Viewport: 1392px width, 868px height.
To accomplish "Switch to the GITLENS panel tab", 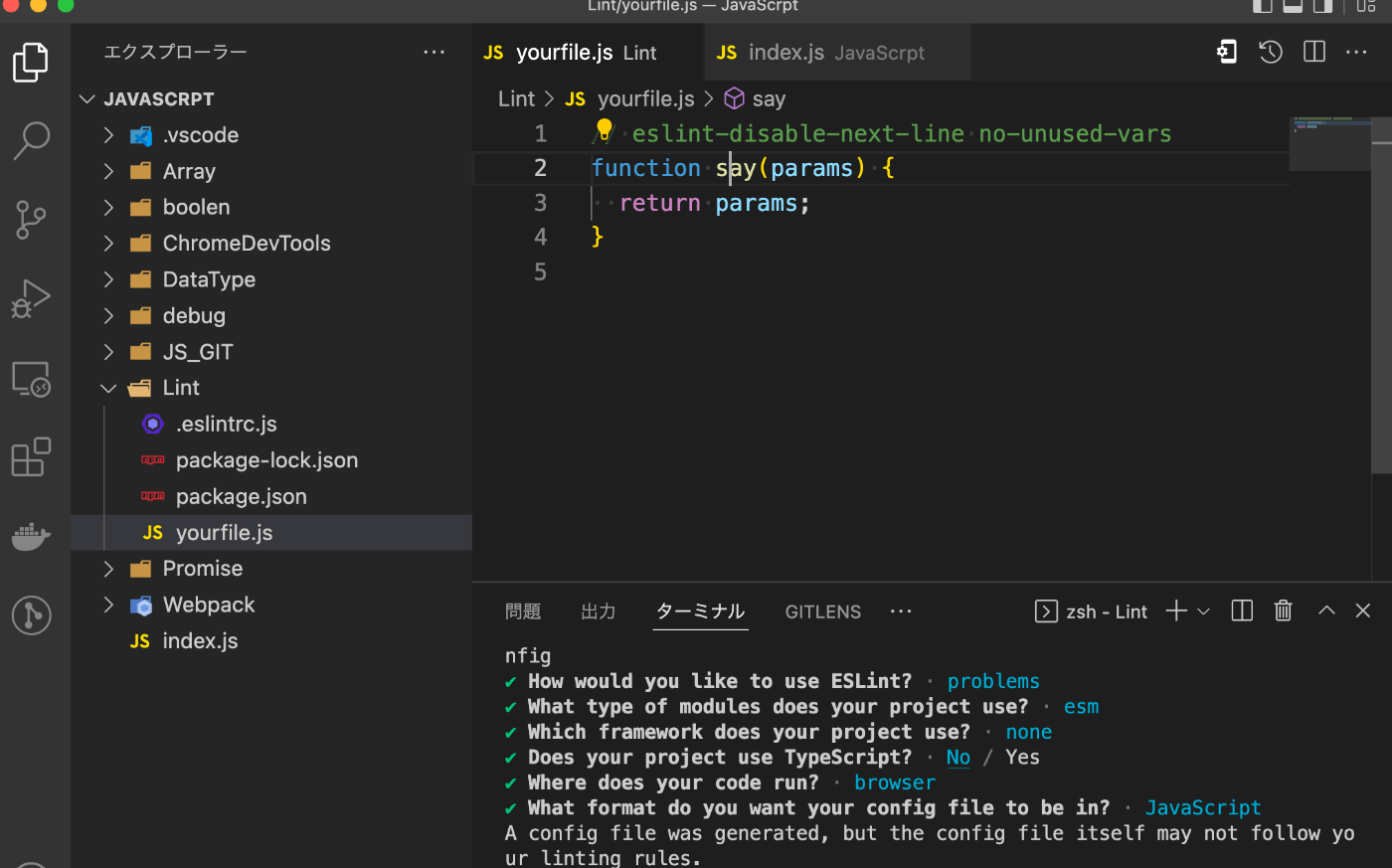I will click(x=823, y=611).
